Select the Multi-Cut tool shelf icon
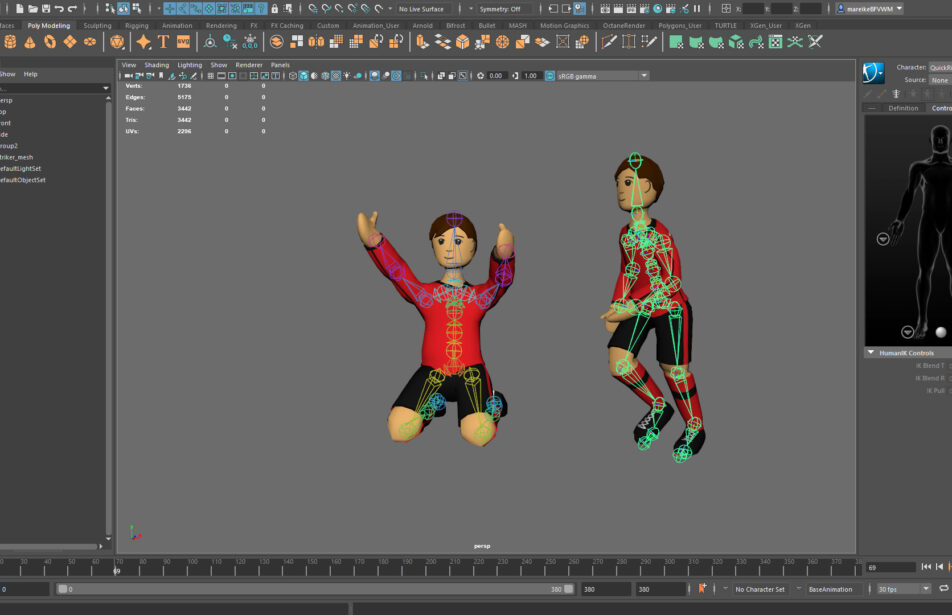The image size is (952, 615). click(x=608, y=42)
